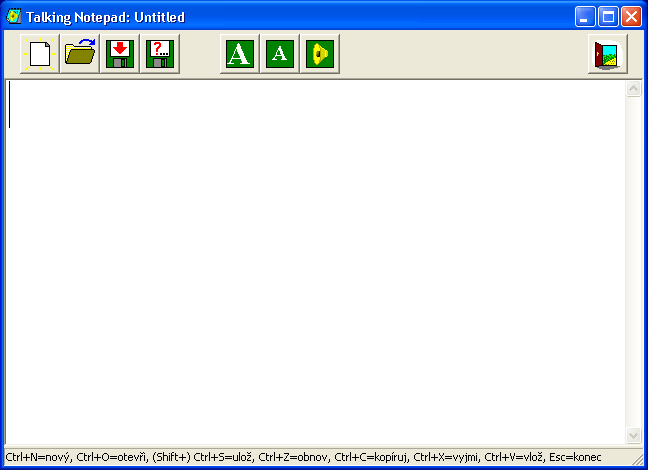Viewport: 648px width, 470px height.
Task: Decrease font size with small A icon
Action: coord(280,54)
